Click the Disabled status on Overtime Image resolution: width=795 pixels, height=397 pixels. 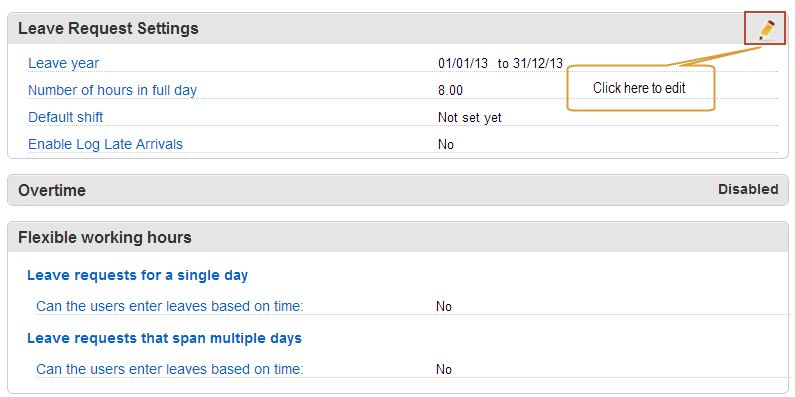[748, 190]
